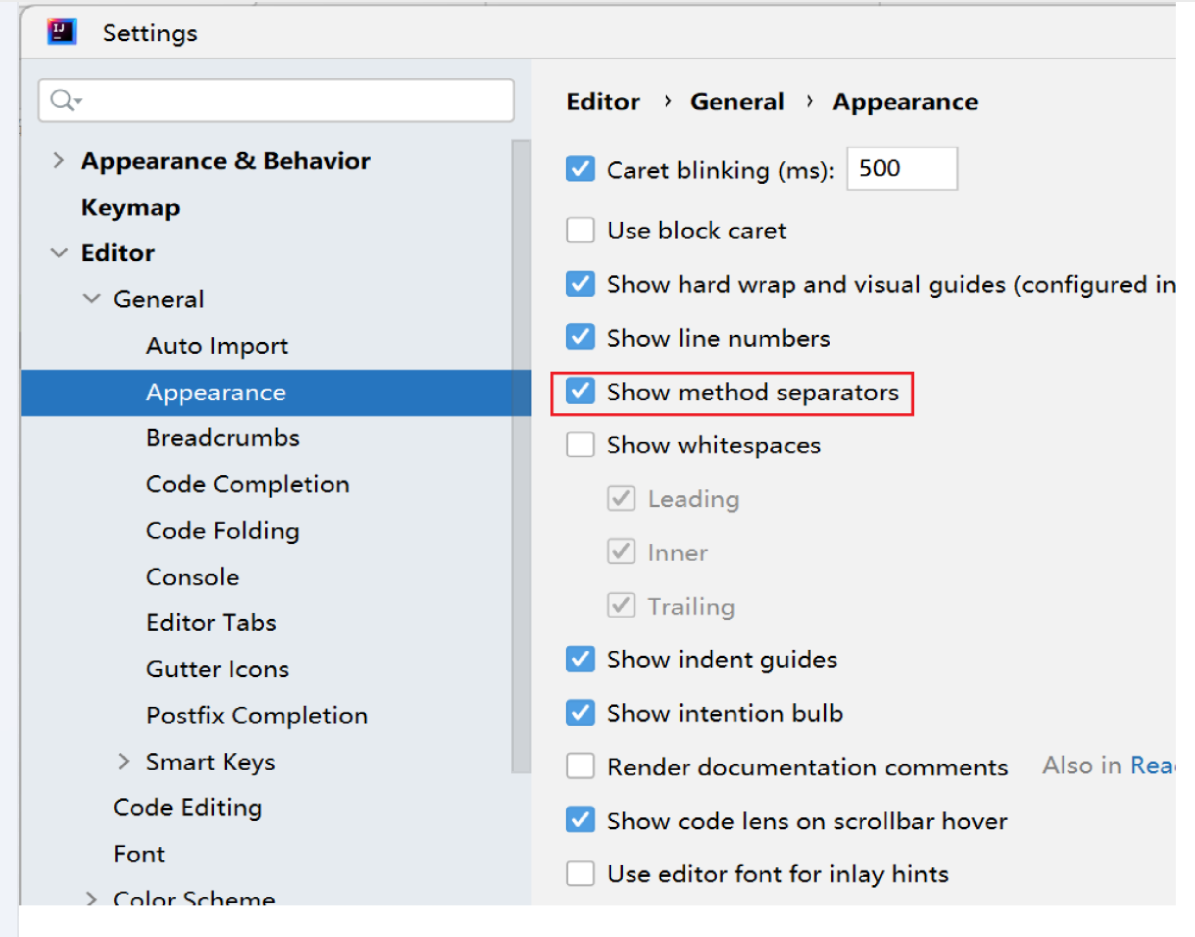Enable Use block caret
The width and height of the screenshot is (1195, 937).
[x=580, y=230]
